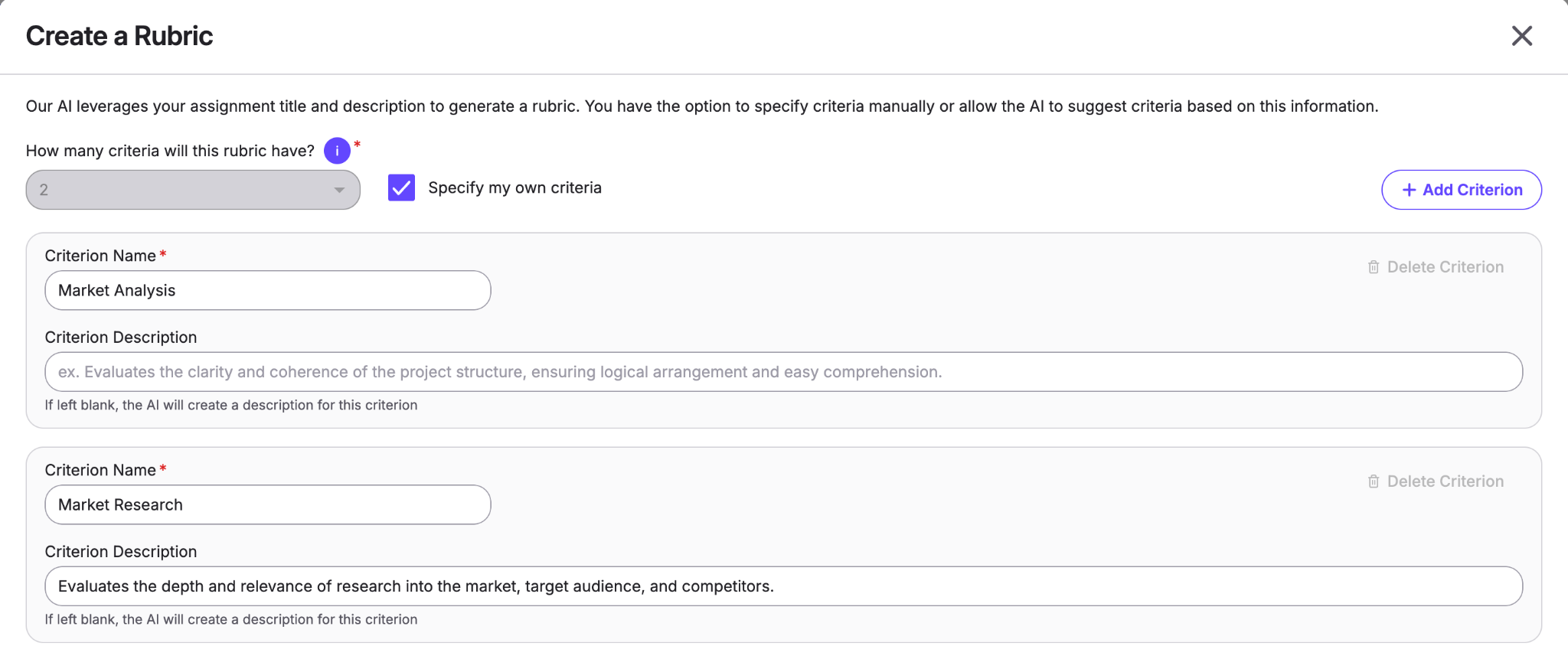Open the criteria count combo box showing 2
Viewport: 1568px width, 659px height.
(193, 190)
